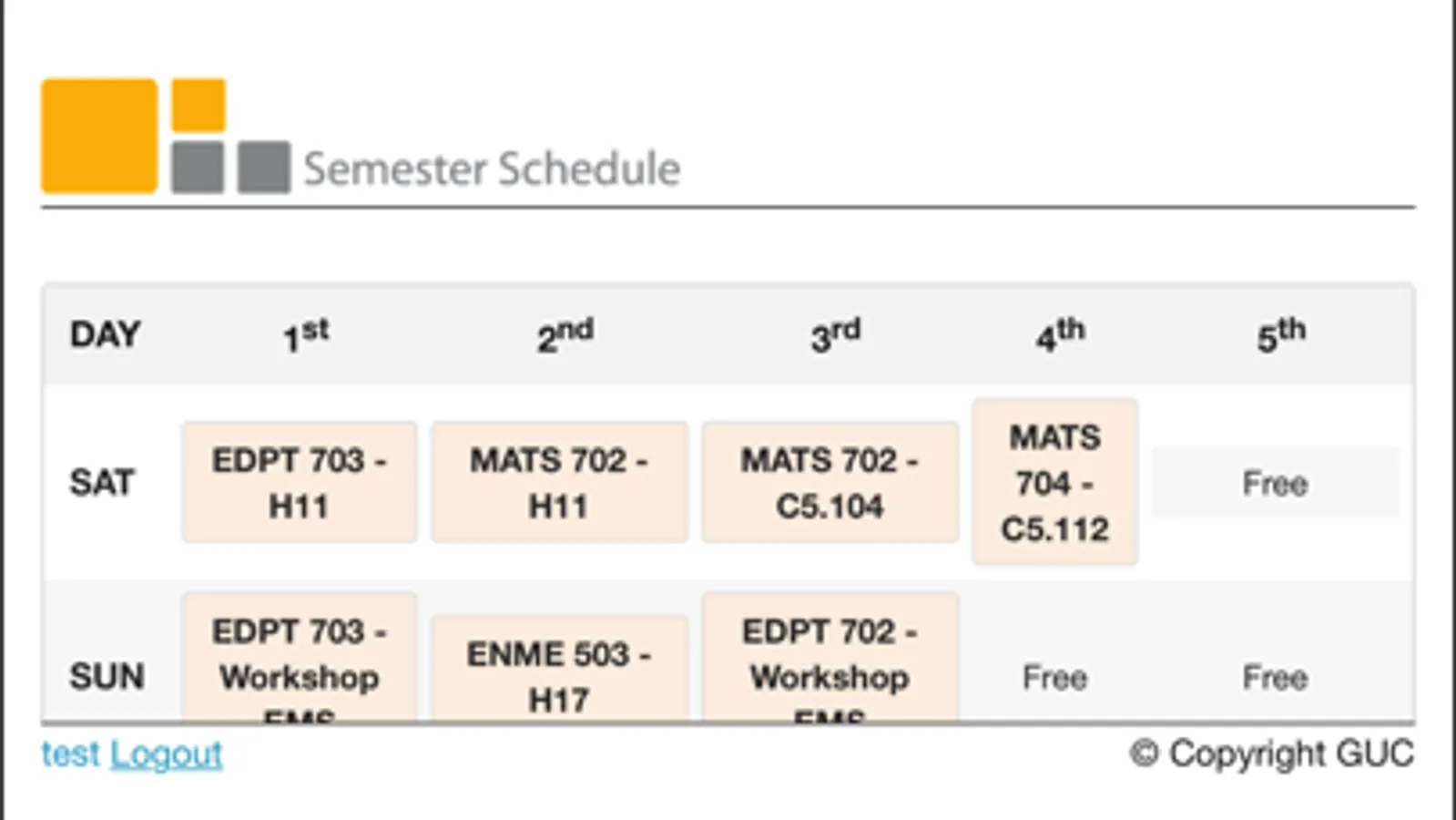The height and width of the screenshot is (820, 1456).
Task: Click the DAY column header
Action: pos(105,334)
